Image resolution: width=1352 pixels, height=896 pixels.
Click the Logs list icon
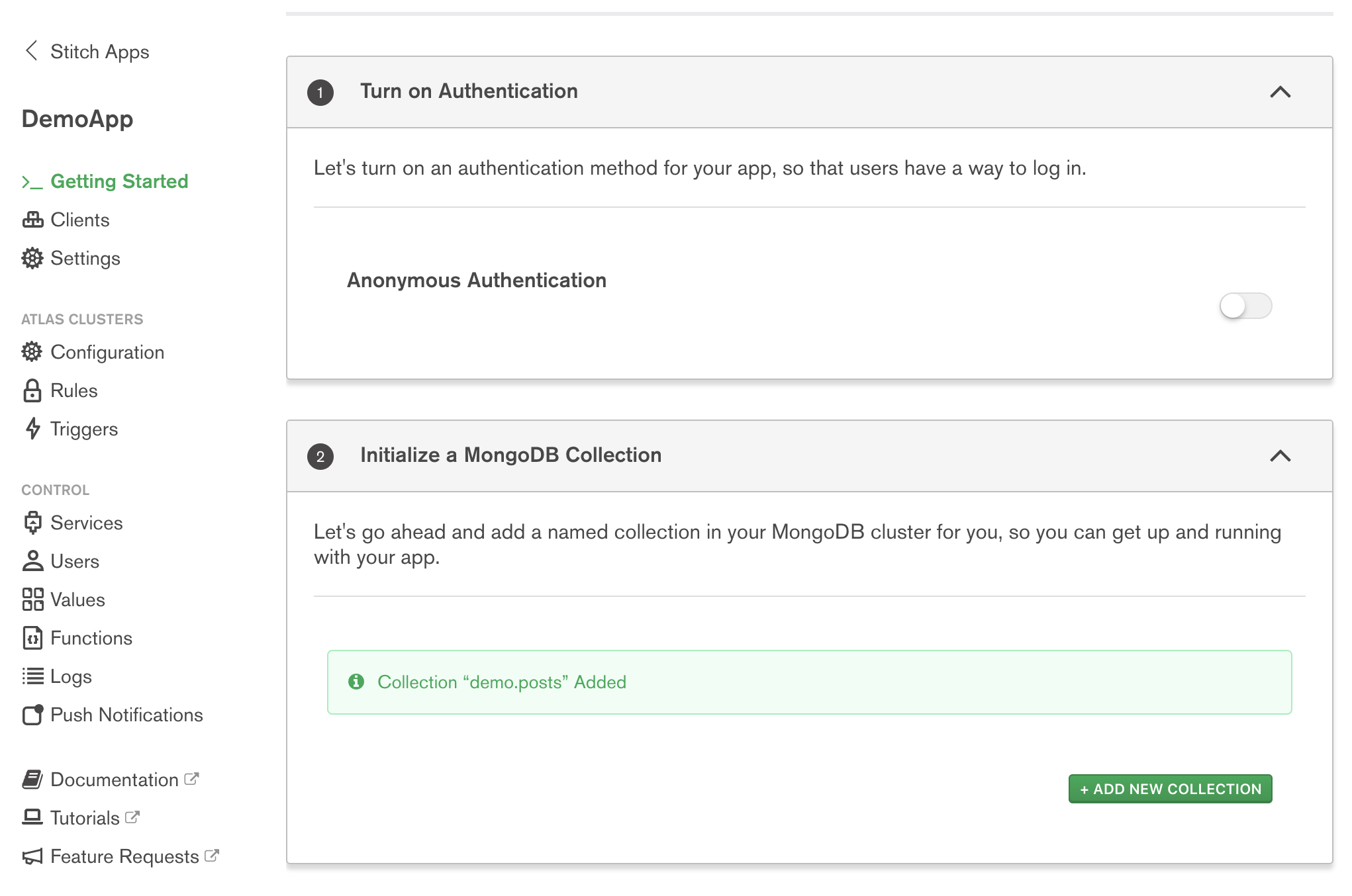[32, 676]
